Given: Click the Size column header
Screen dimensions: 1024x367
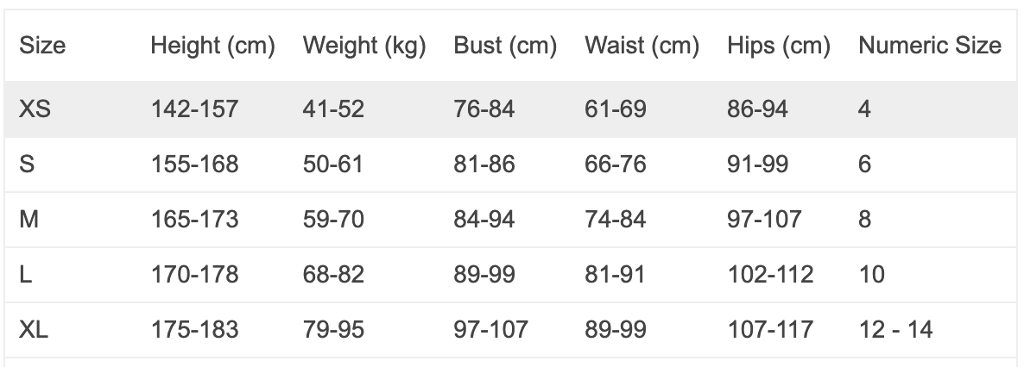Looking at the screenshot, I should [42, 46].
